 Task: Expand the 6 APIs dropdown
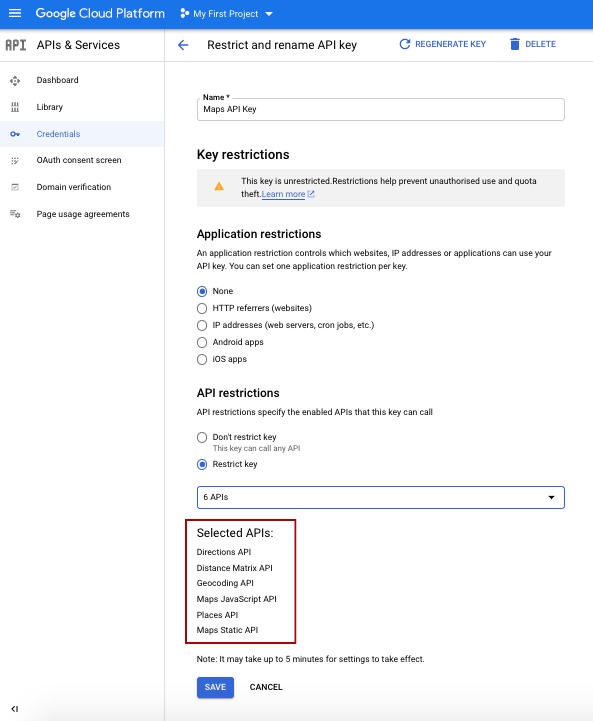tap(381, 498)
